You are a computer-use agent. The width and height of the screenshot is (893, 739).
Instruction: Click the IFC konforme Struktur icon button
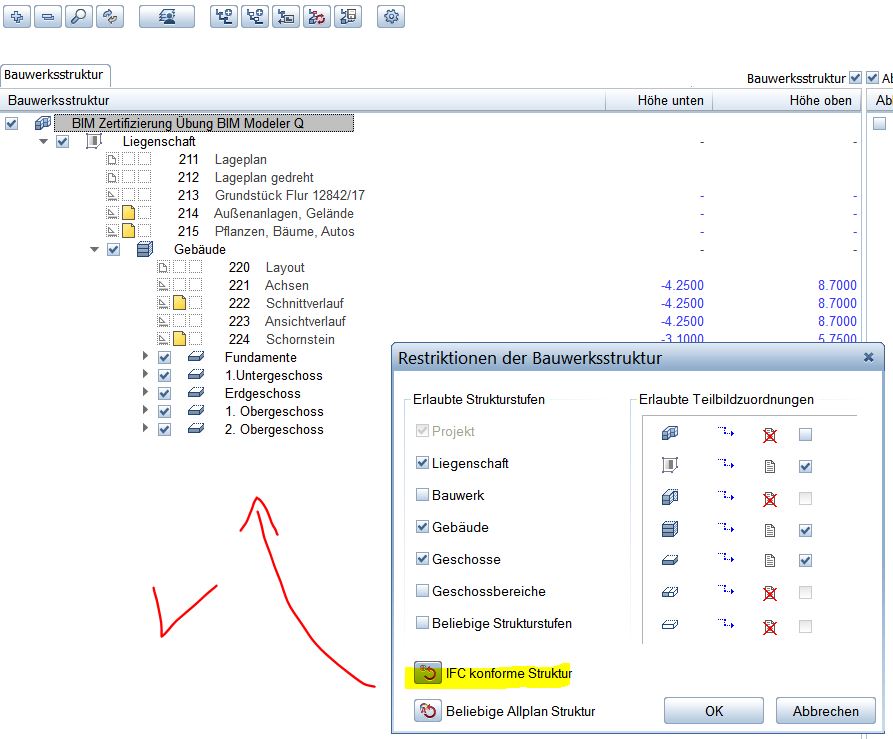428,673
